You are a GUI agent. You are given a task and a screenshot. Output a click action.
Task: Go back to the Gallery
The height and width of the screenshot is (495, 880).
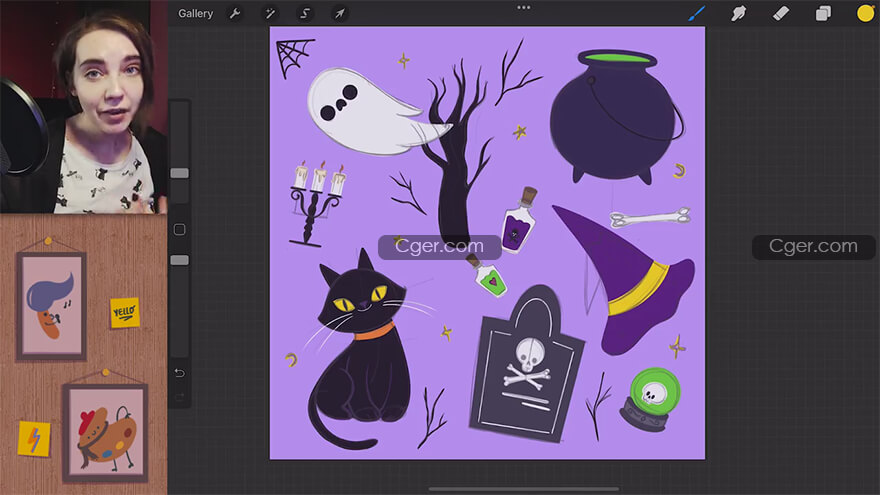(195, 14)
